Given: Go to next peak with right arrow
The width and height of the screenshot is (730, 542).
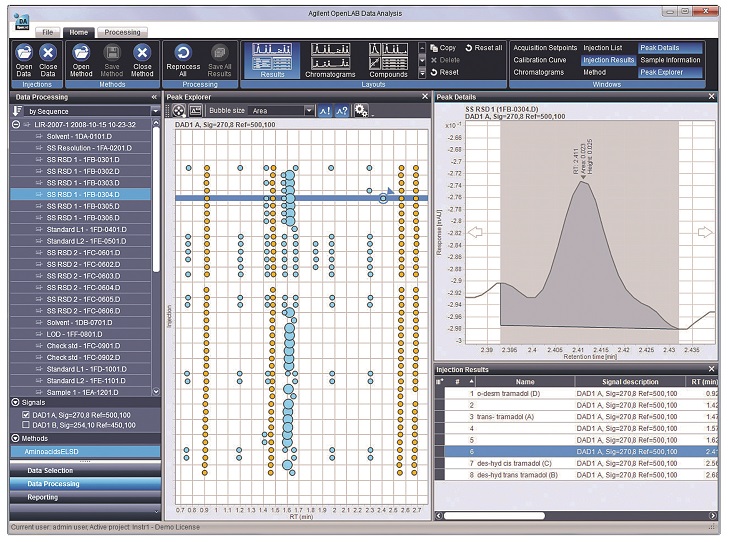Looking at the screenshot, I should tap(705, 232).
